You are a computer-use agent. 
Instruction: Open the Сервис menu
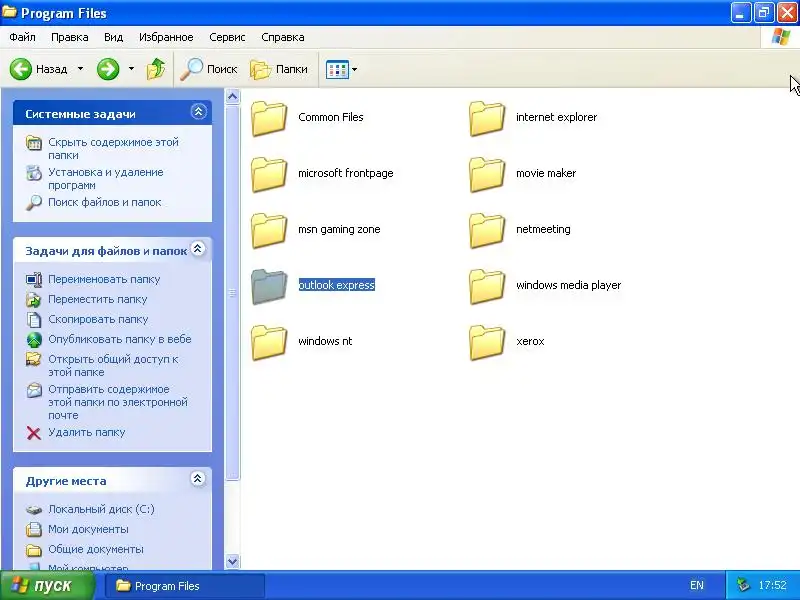227,37
